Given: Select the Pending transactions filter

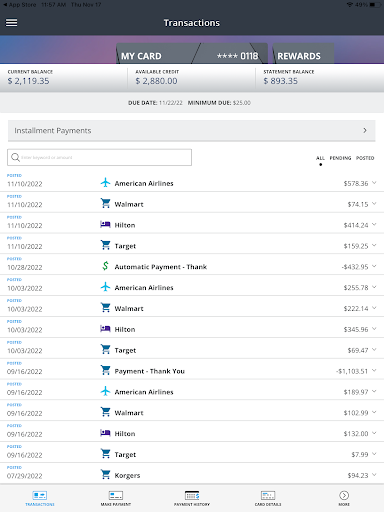Looking at the screenshot, I should click(340, 158).
